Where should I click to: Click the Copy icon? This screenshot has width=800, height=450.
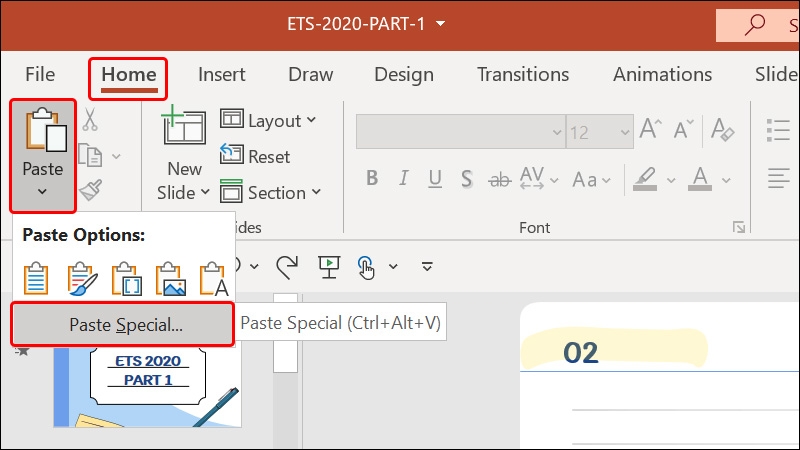point(90,155)
